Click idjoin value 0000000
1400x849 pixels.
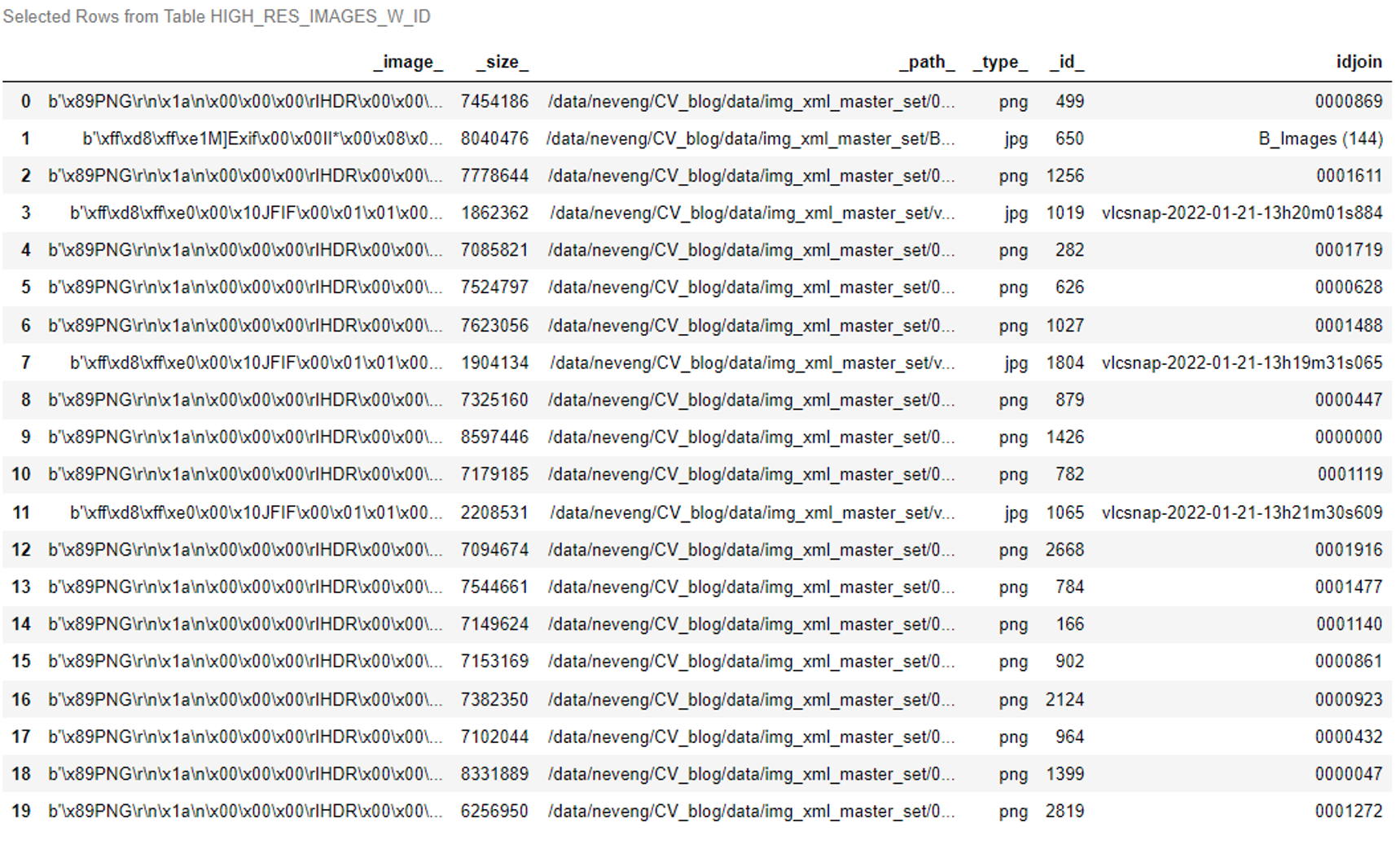tap(1348, 437)
